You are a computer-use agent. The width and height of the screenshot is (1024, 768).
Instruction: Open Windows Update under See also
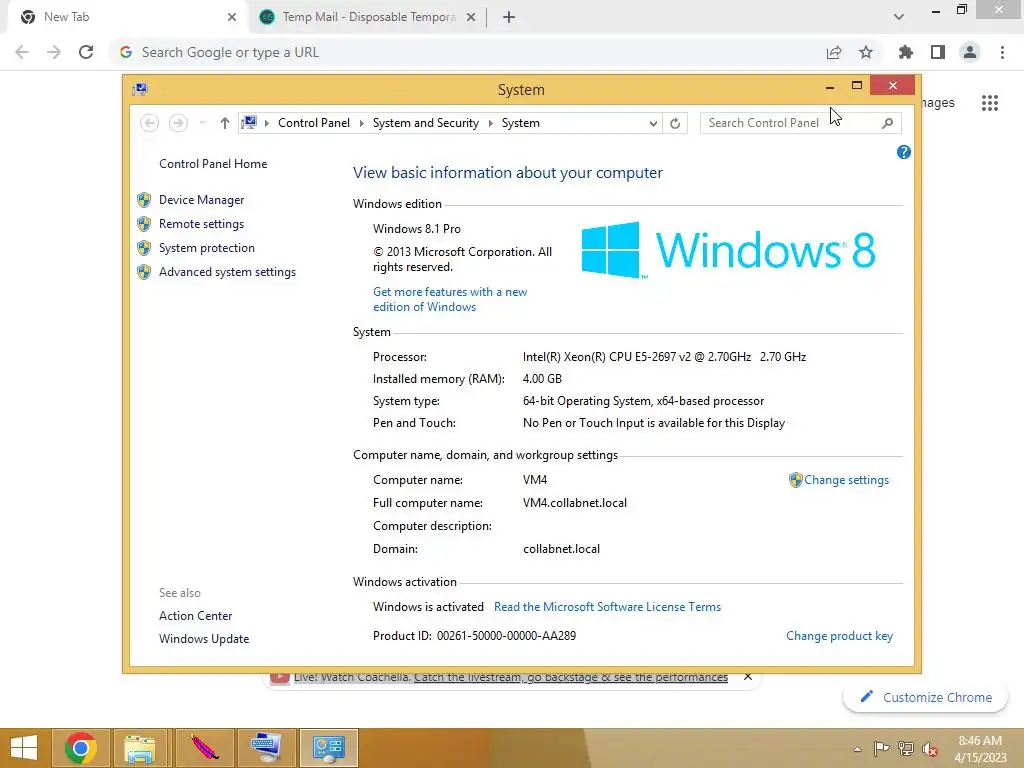204,639
